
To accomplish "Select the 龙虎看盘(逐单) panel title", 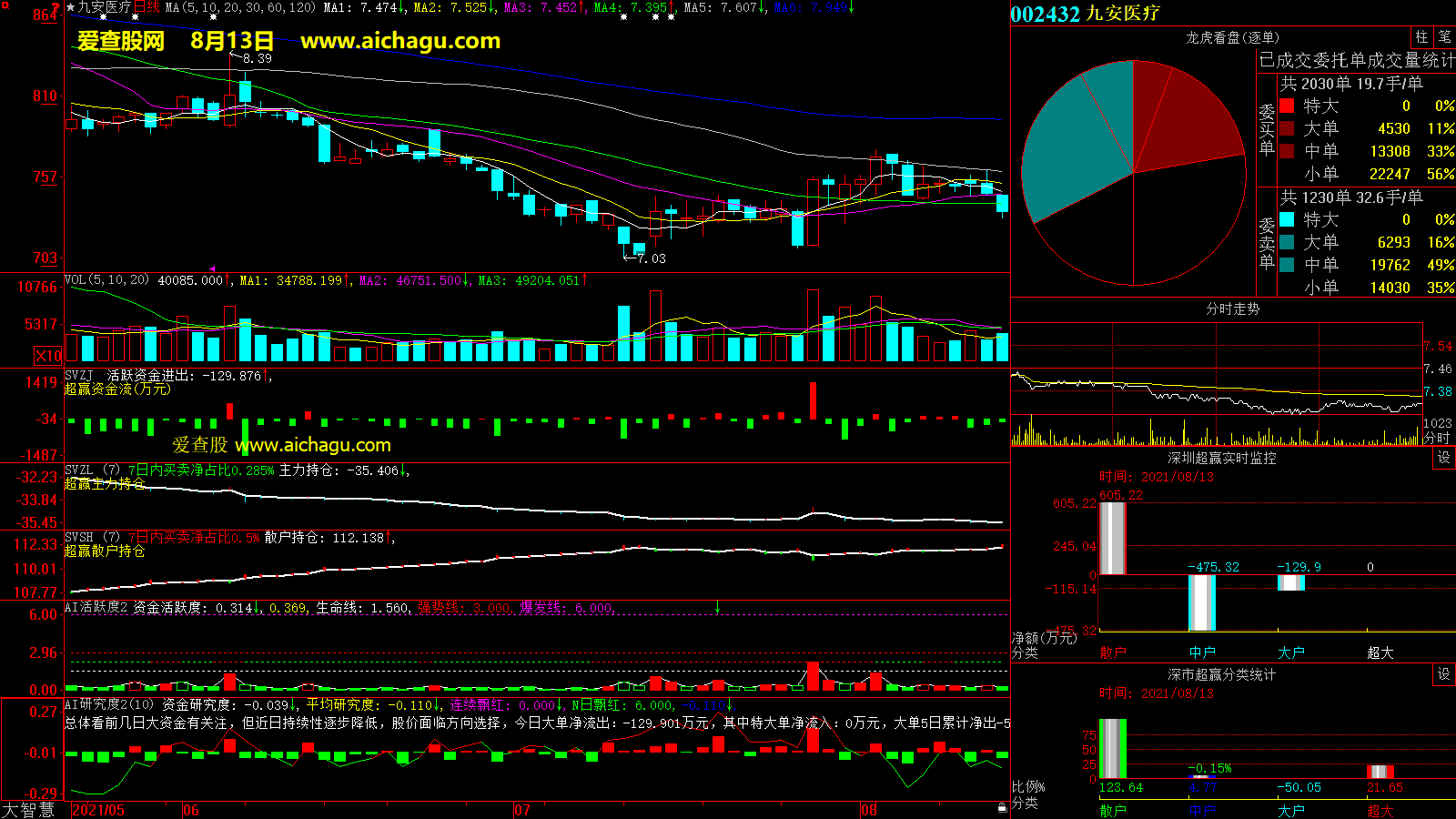I will 1232,37.
